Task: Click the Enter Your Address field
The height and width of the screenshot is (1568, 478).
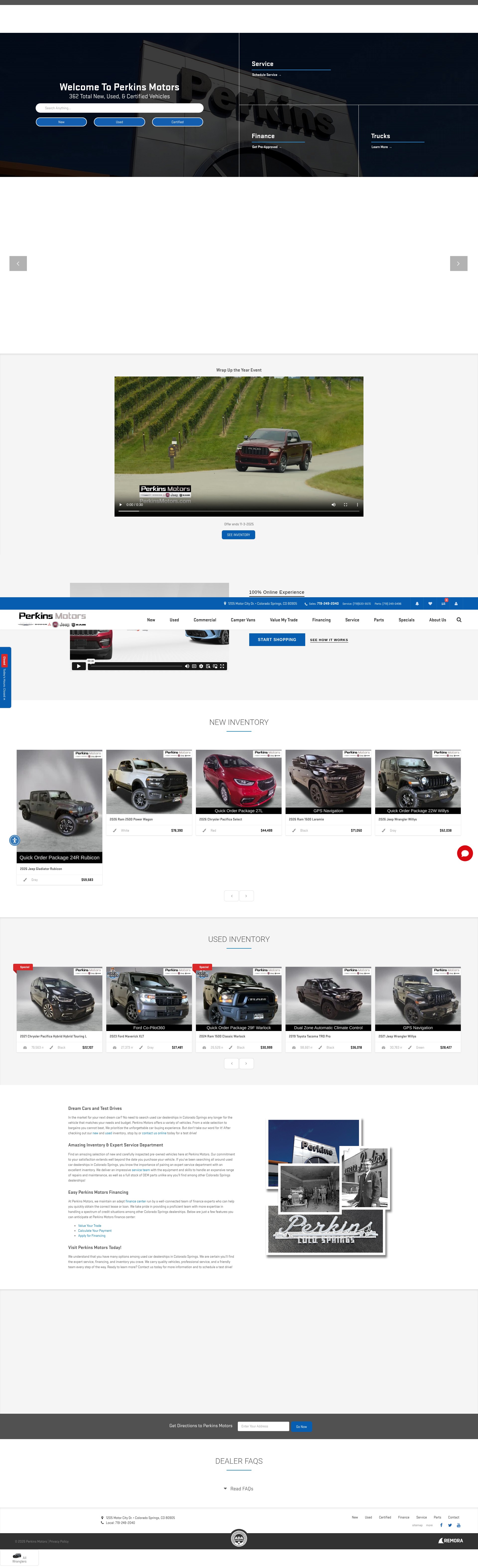Action: coord(263,1426)
